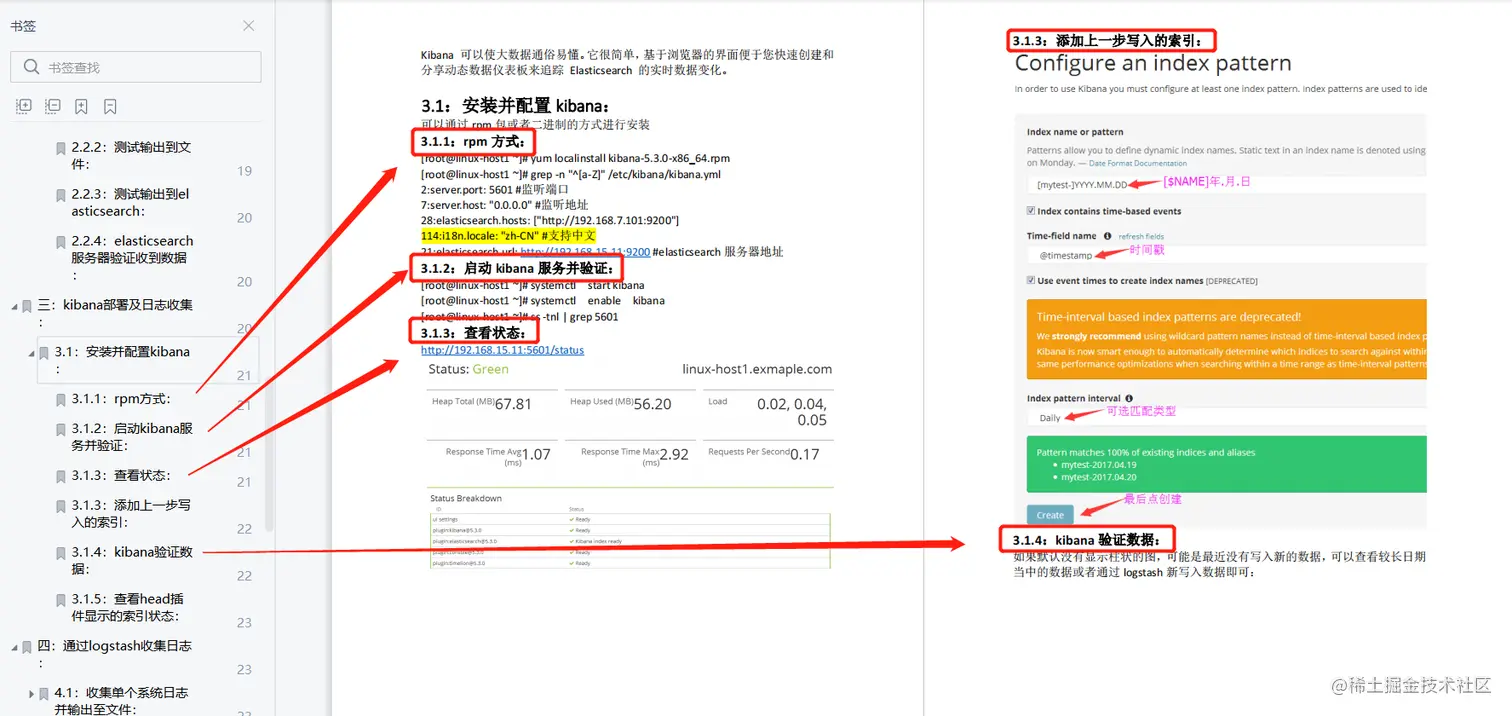Click bookmark icon beside 3.1.1 rpm方式

click(x=61, y=400)
